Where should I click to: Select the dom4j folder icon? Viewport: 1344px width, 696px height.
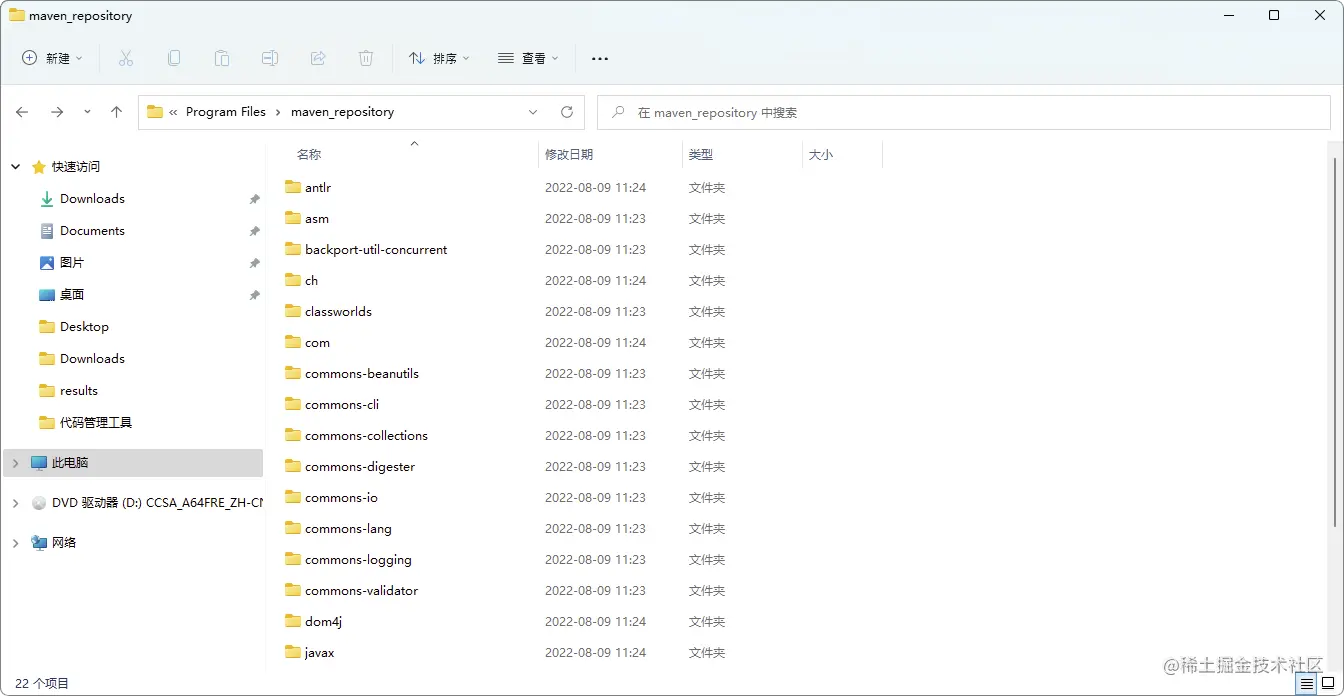point(293,621)
